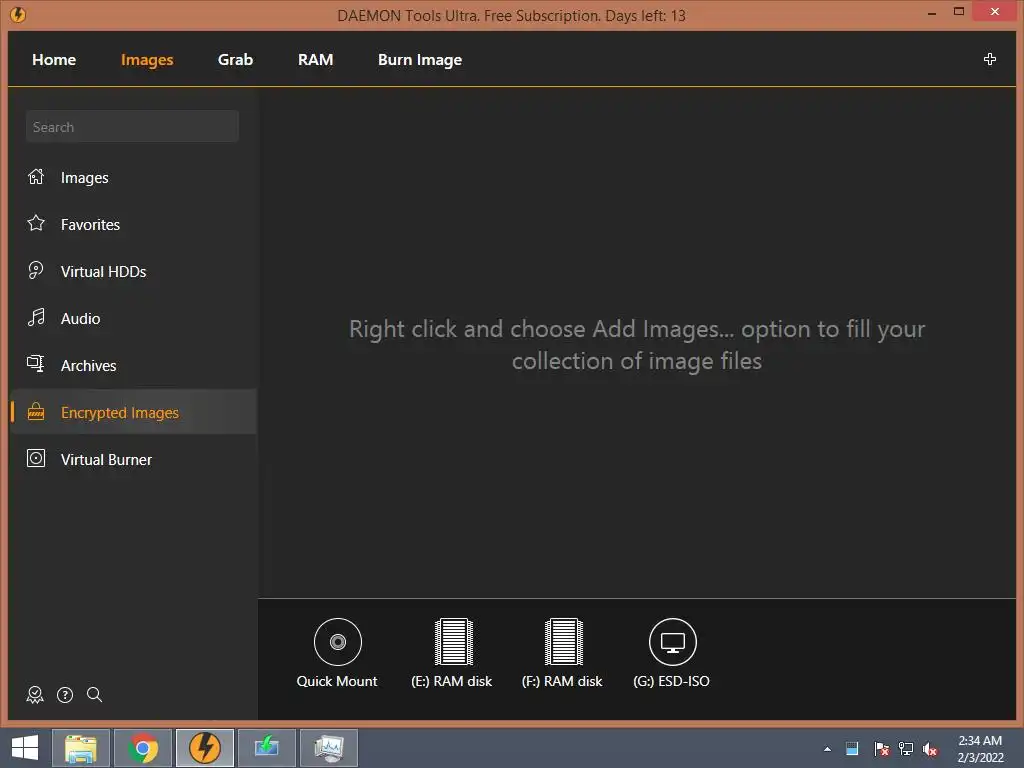This screenshot has height=768, width=1024.
Task: Focus the Search field in sidebar
Action: pos(132,126)
